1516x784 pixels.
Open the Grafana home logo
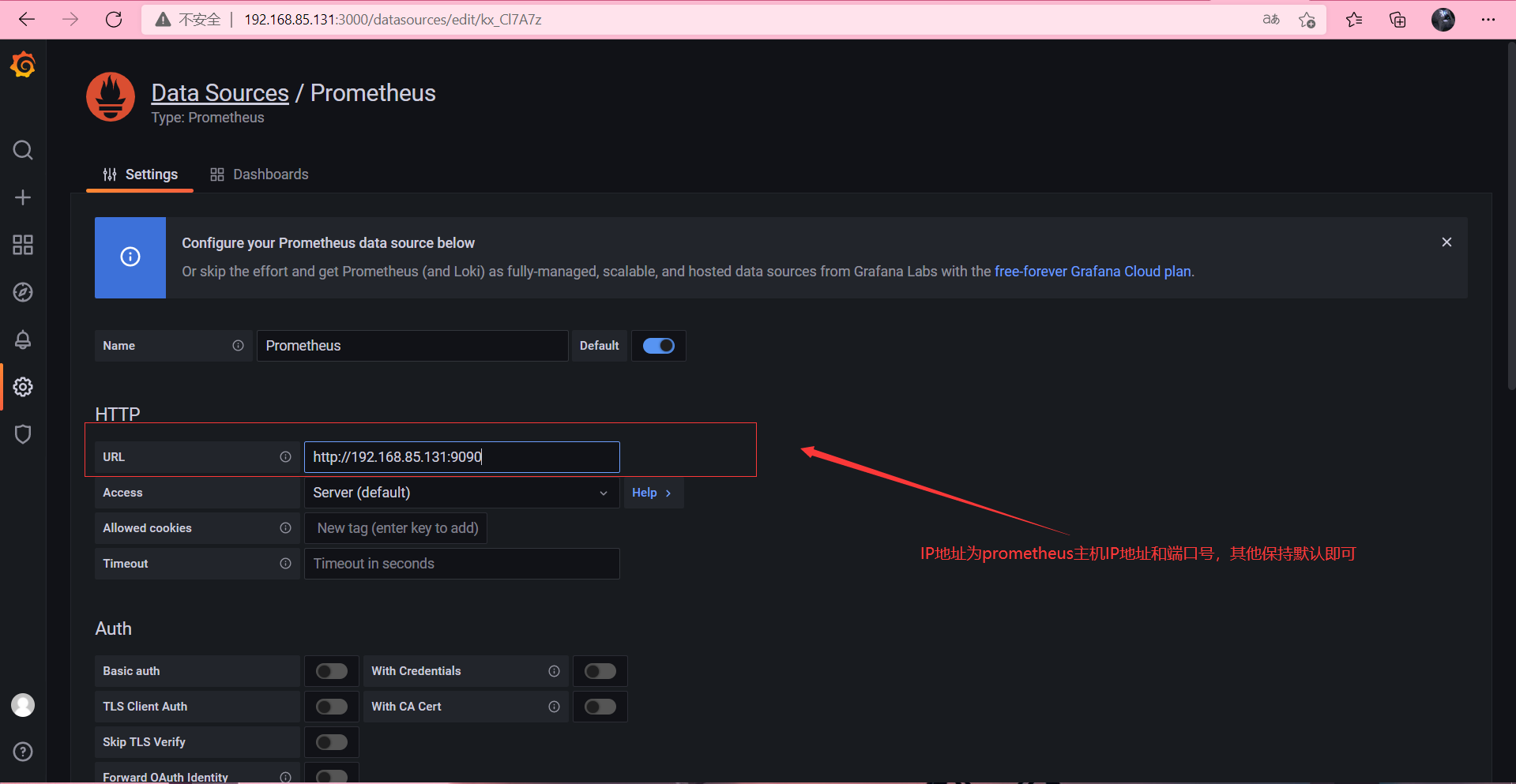click(x=23, y=65)
